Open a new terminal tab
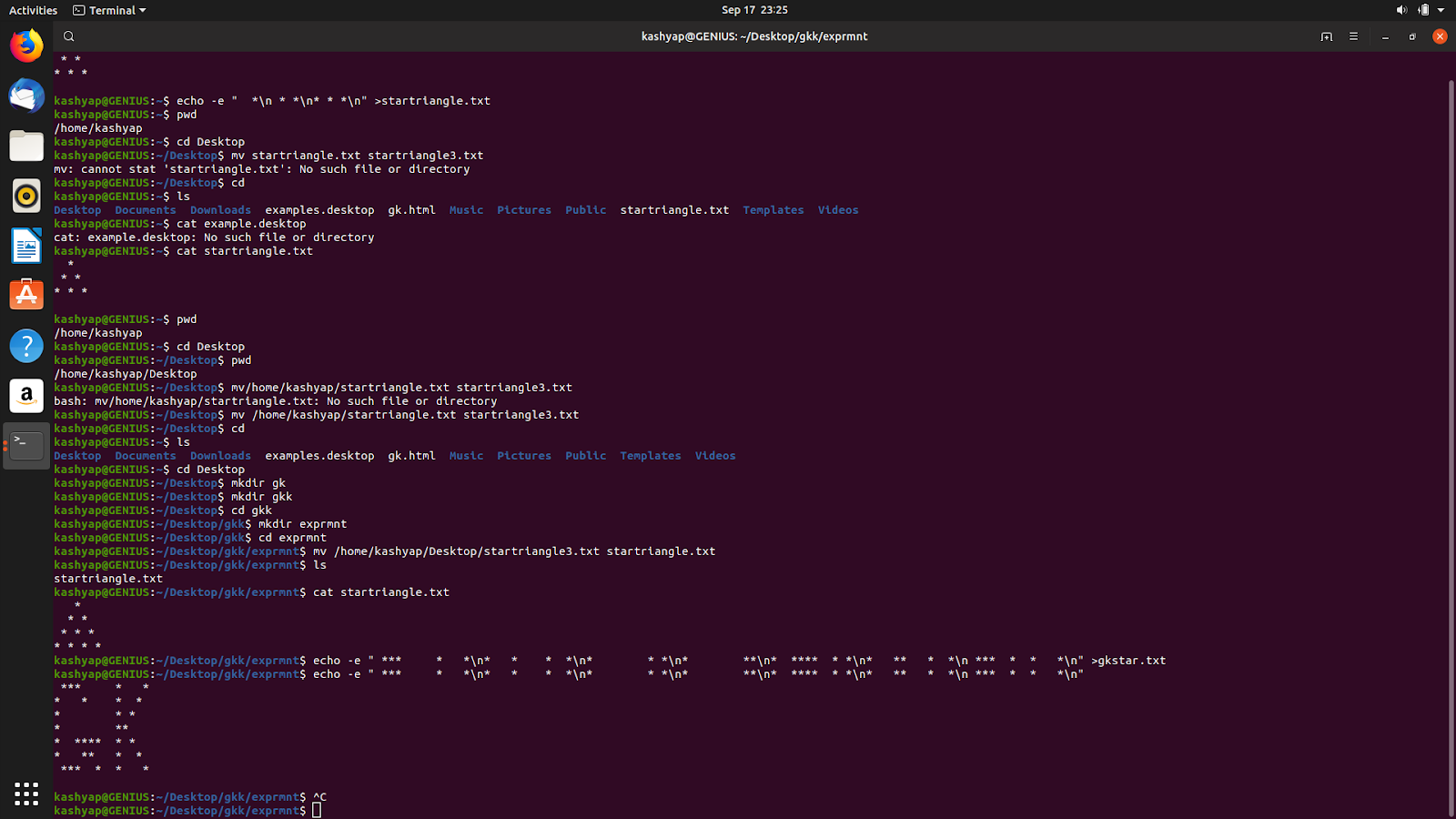 pyautogui.click(x=1326, y=36)
